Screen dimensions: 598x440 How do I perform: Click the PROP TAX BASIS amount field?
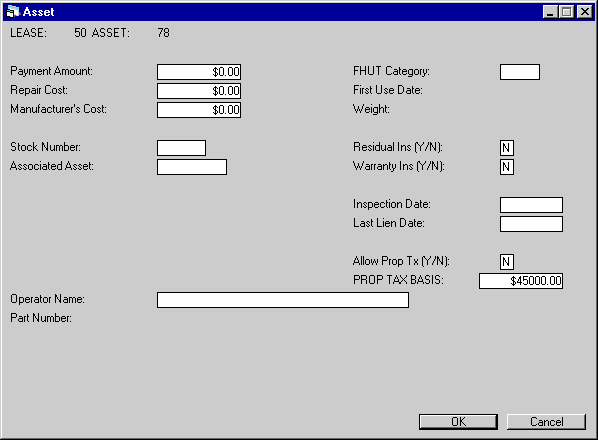521,281
